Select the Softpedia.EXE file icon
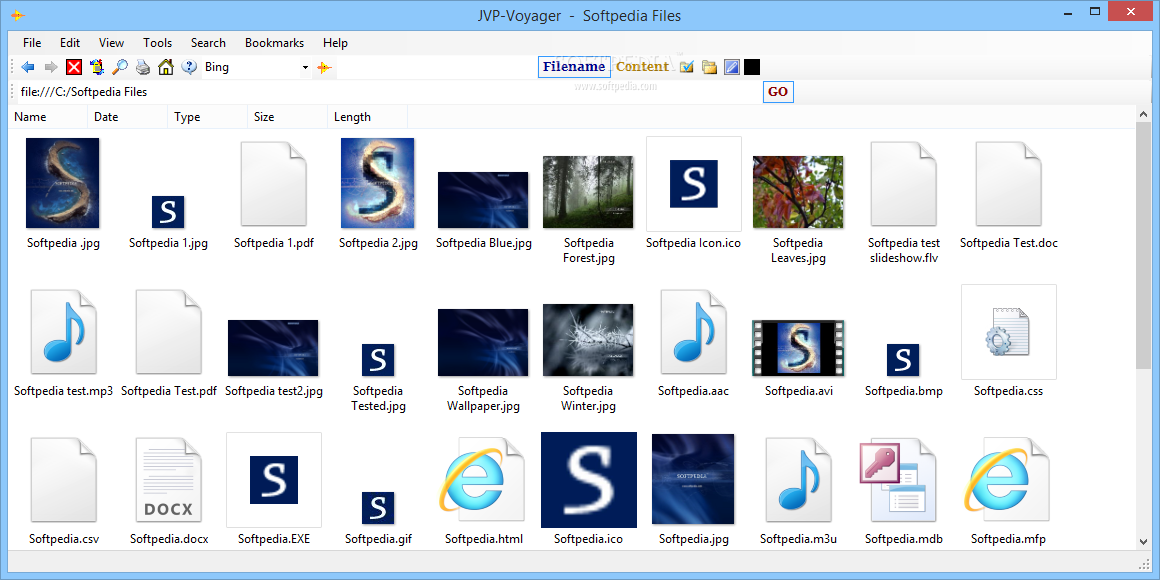Viewport: 1160px width, 580px height. point(274,479)
